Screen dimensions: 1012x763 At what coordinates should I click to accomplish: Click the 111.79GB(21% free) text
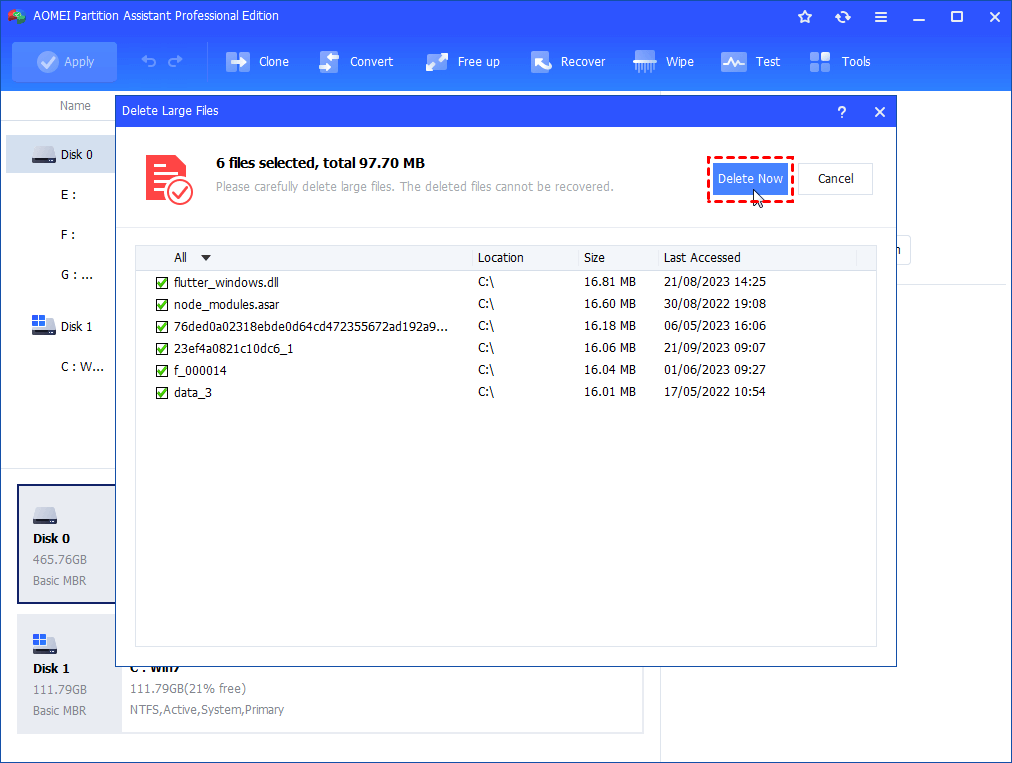(188, 689)
